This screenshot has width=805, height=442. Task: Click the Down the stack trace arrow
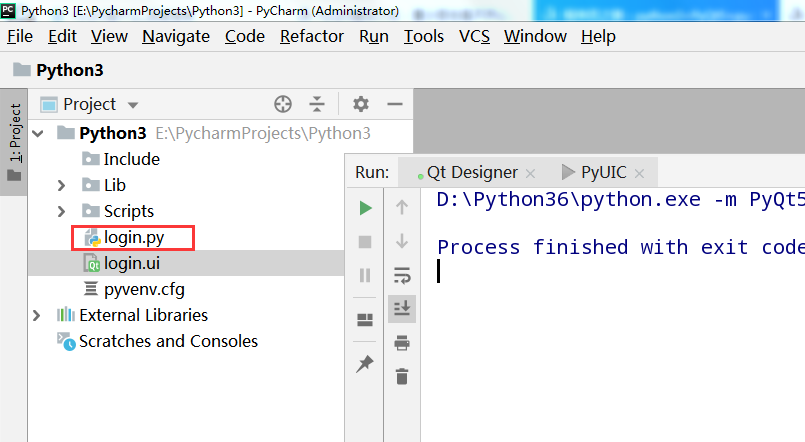[x=402, y=241]
